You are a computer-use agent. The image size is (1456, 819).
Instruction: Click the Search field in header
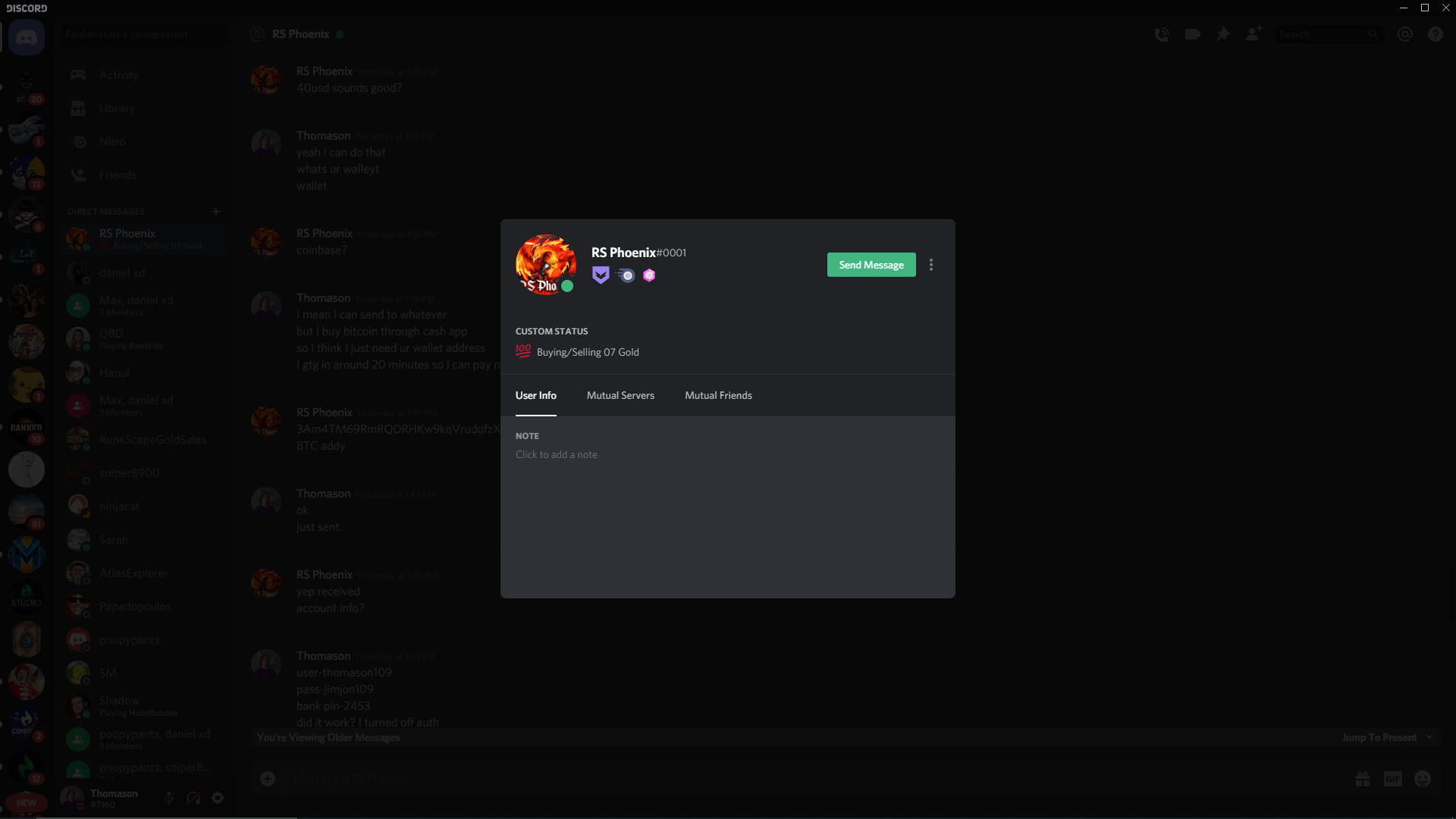[x=1329, y=34]
